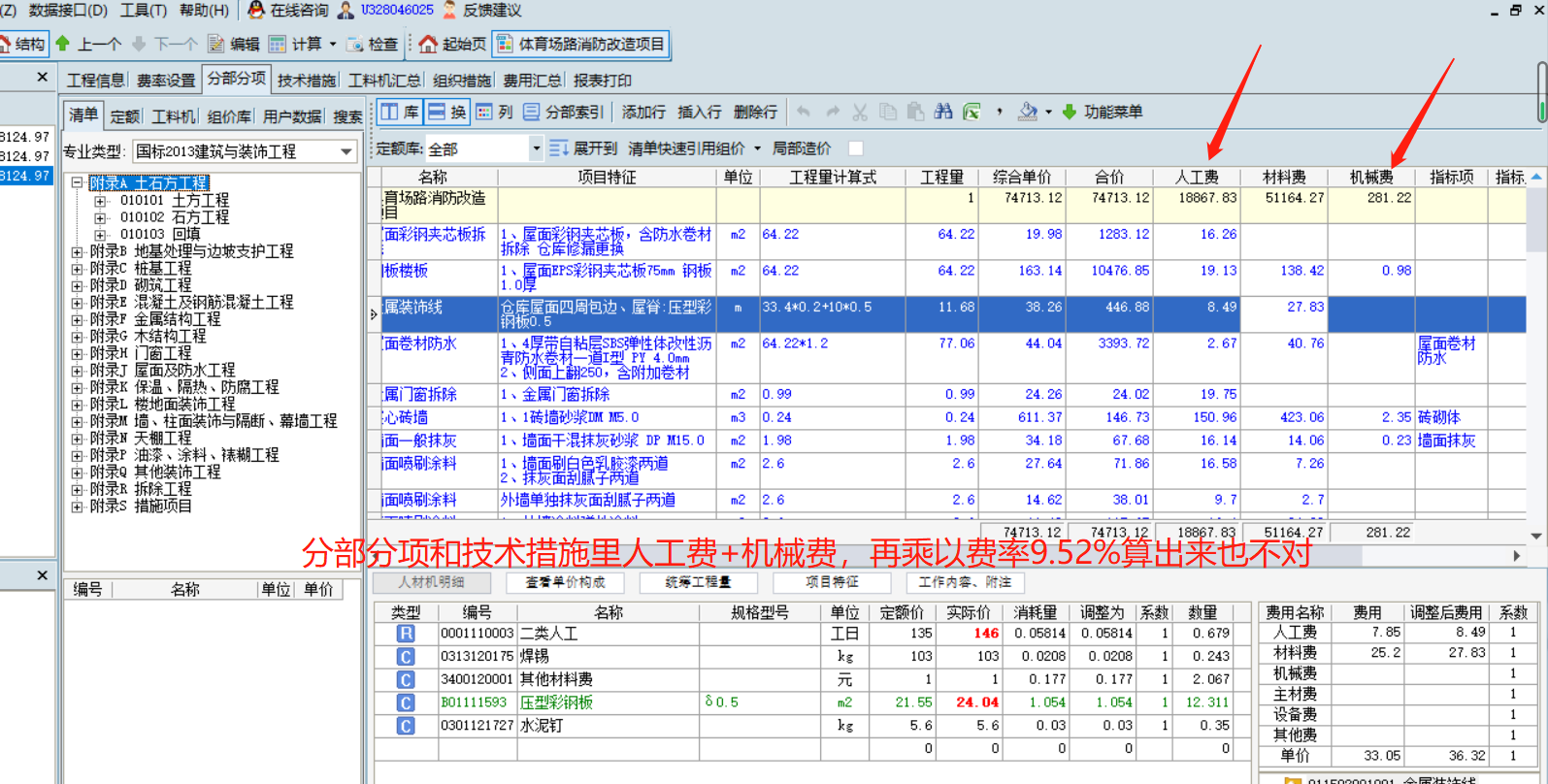Click the Excel export icon
1548x784 pixels.
click(x=972, y=112)
